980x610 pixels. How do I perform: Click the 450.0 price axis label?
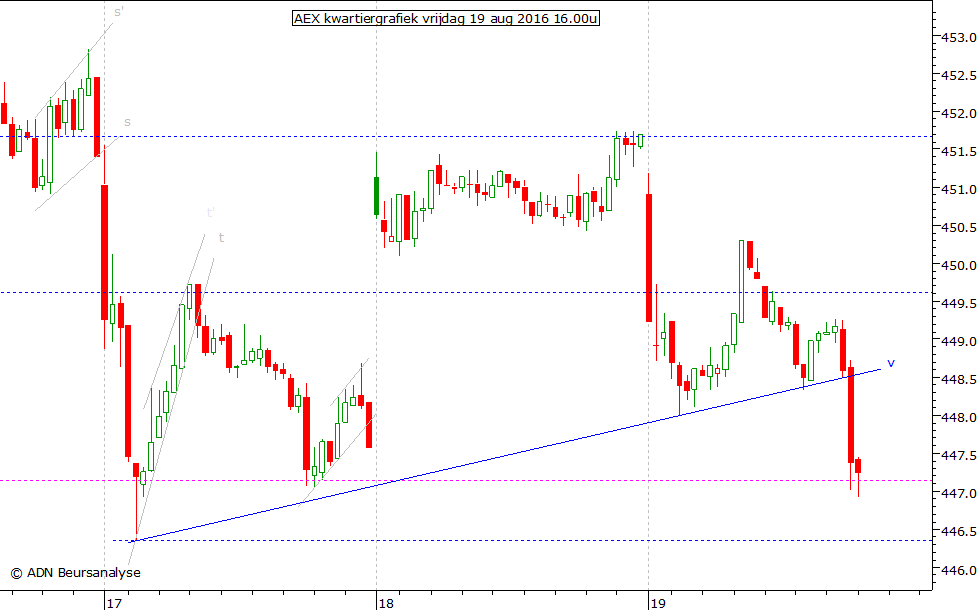point(959,266)
